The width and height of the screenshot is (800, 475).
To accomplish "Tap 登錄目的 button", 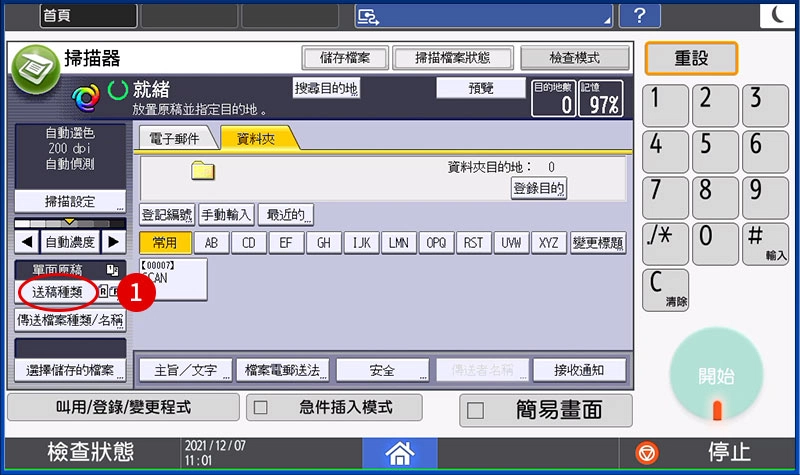I will [539, 188].
